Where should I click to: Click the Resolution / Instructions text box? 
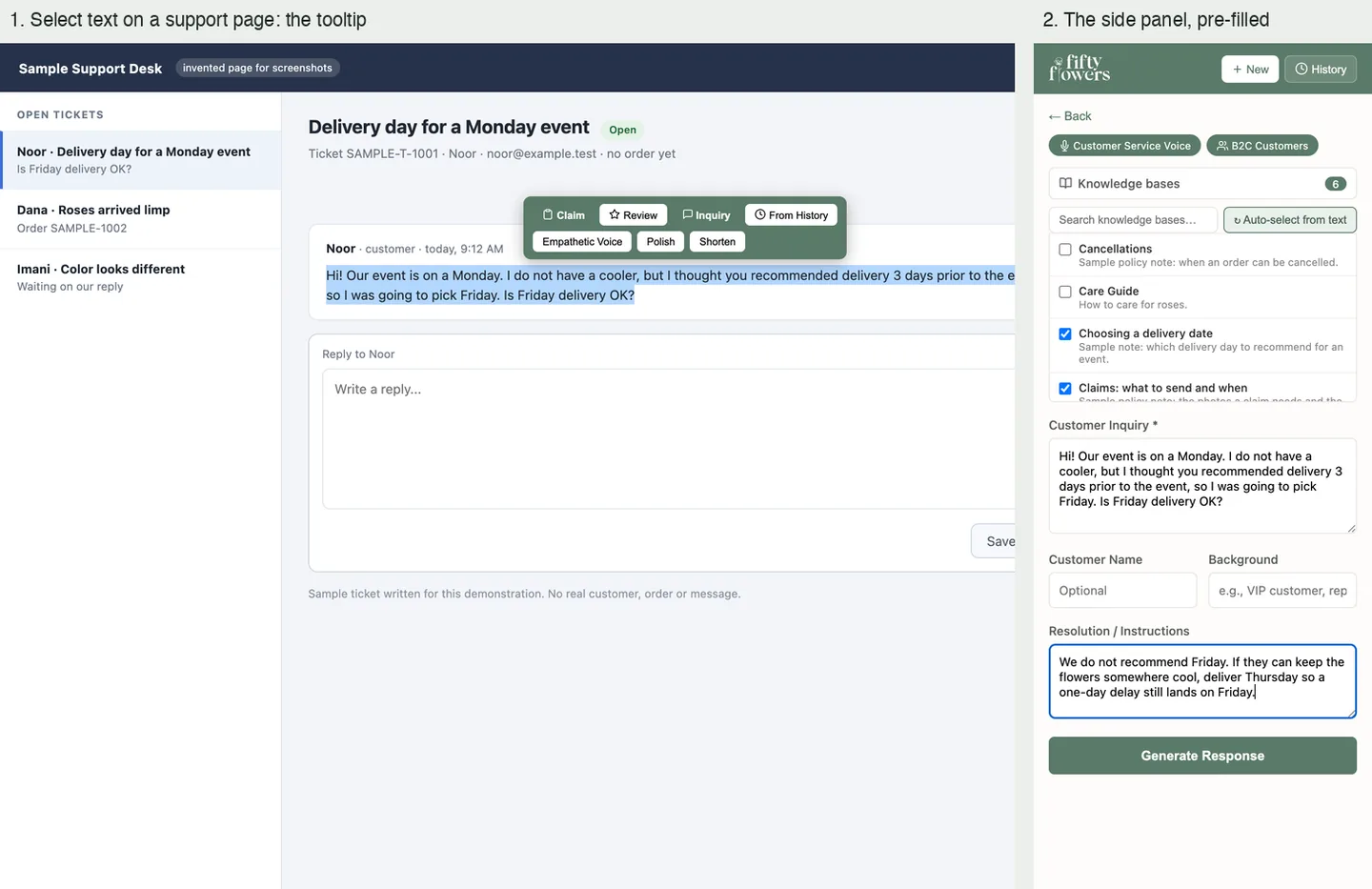[1202, 681]
